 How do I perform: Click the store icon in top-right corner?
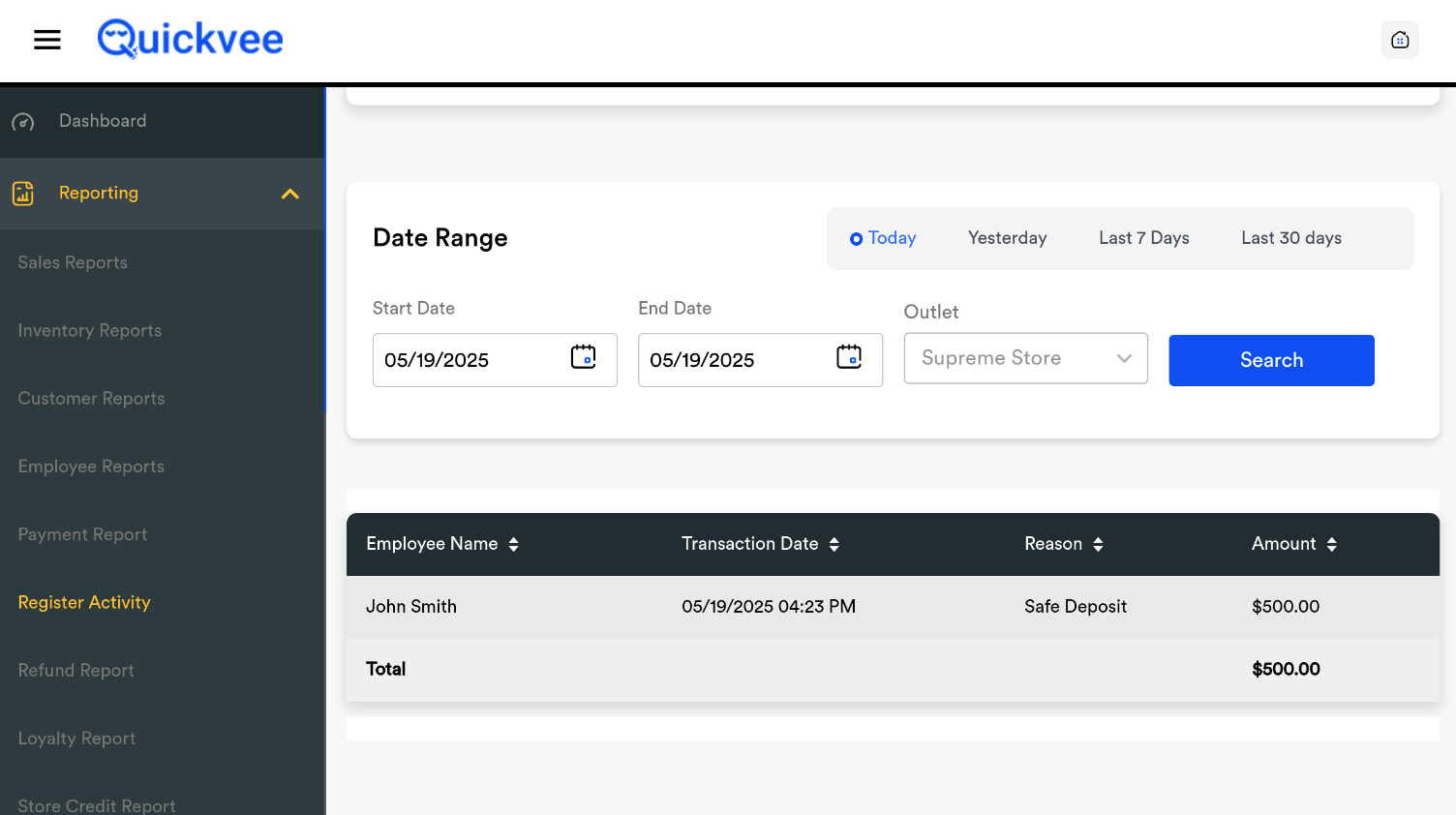pos(1399,40)
